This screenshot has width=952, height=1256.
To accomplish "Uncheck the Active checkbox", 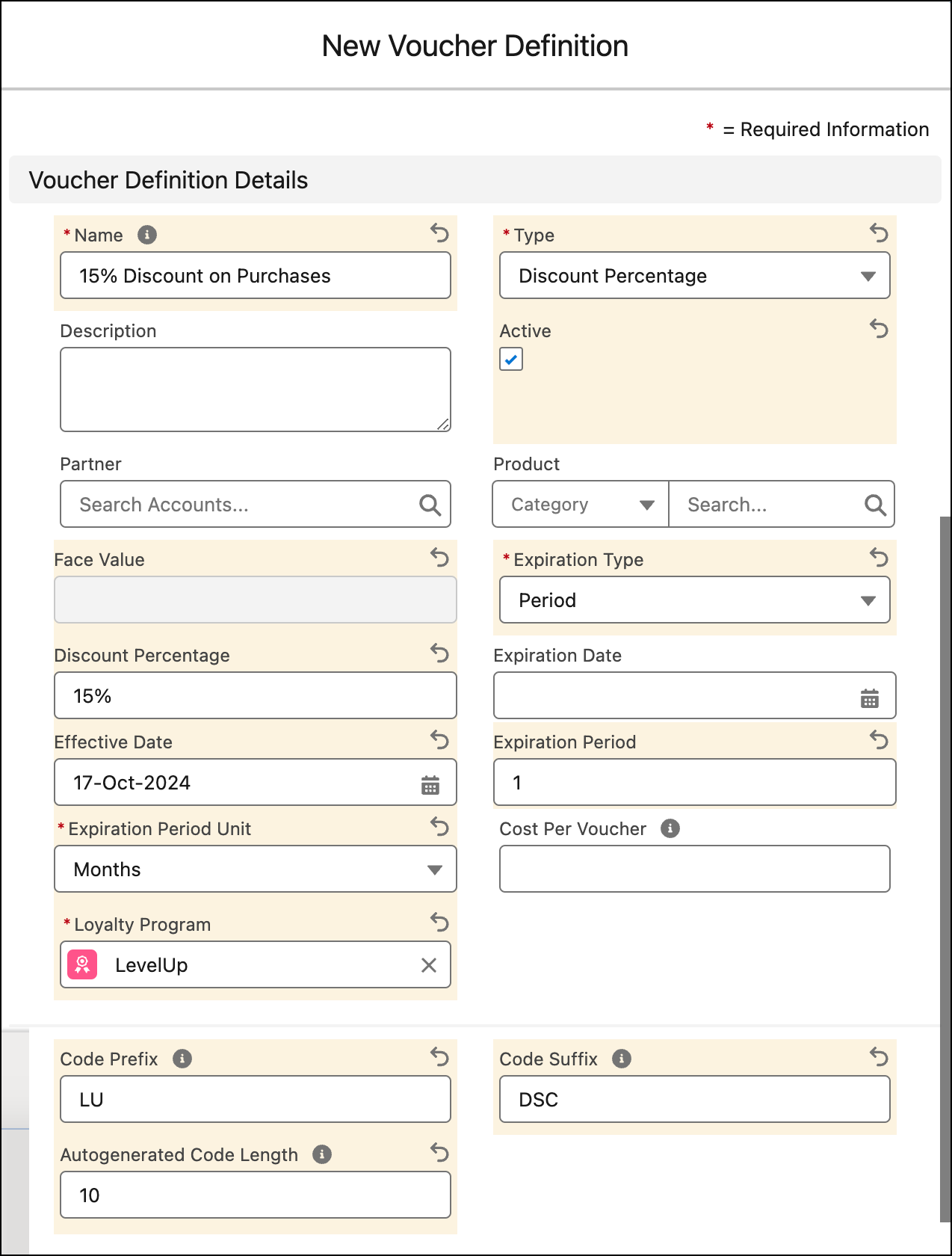I will point(511,360).
